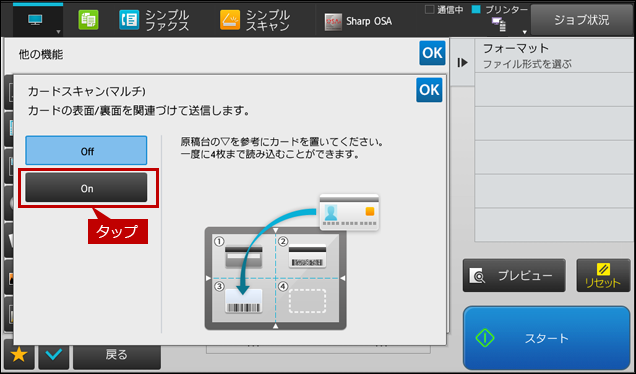Start scanning with スタート button
This screenshot has width=636, height=374.
pos(546,338)
